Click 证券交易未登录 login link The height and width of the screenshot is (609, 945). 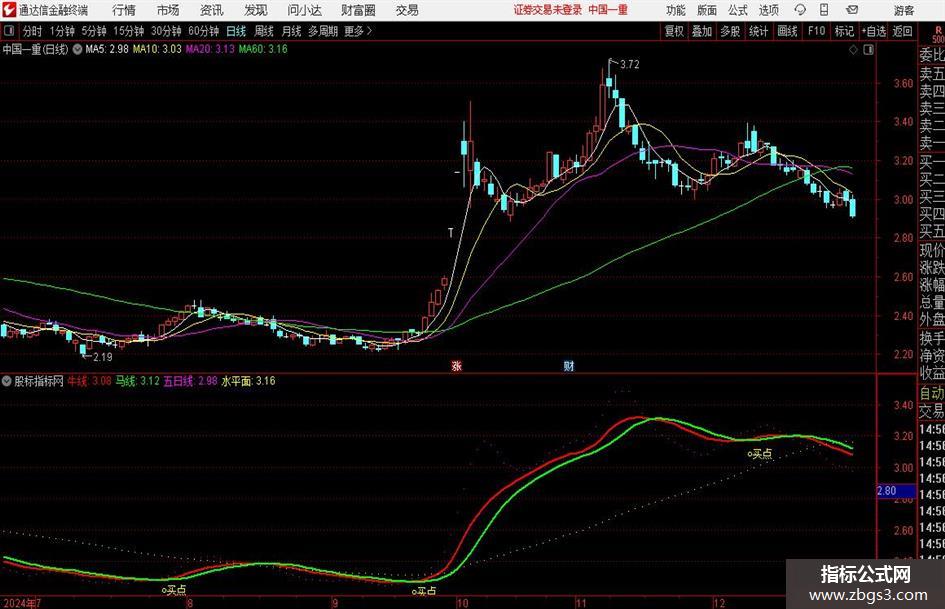click(548, 10)
